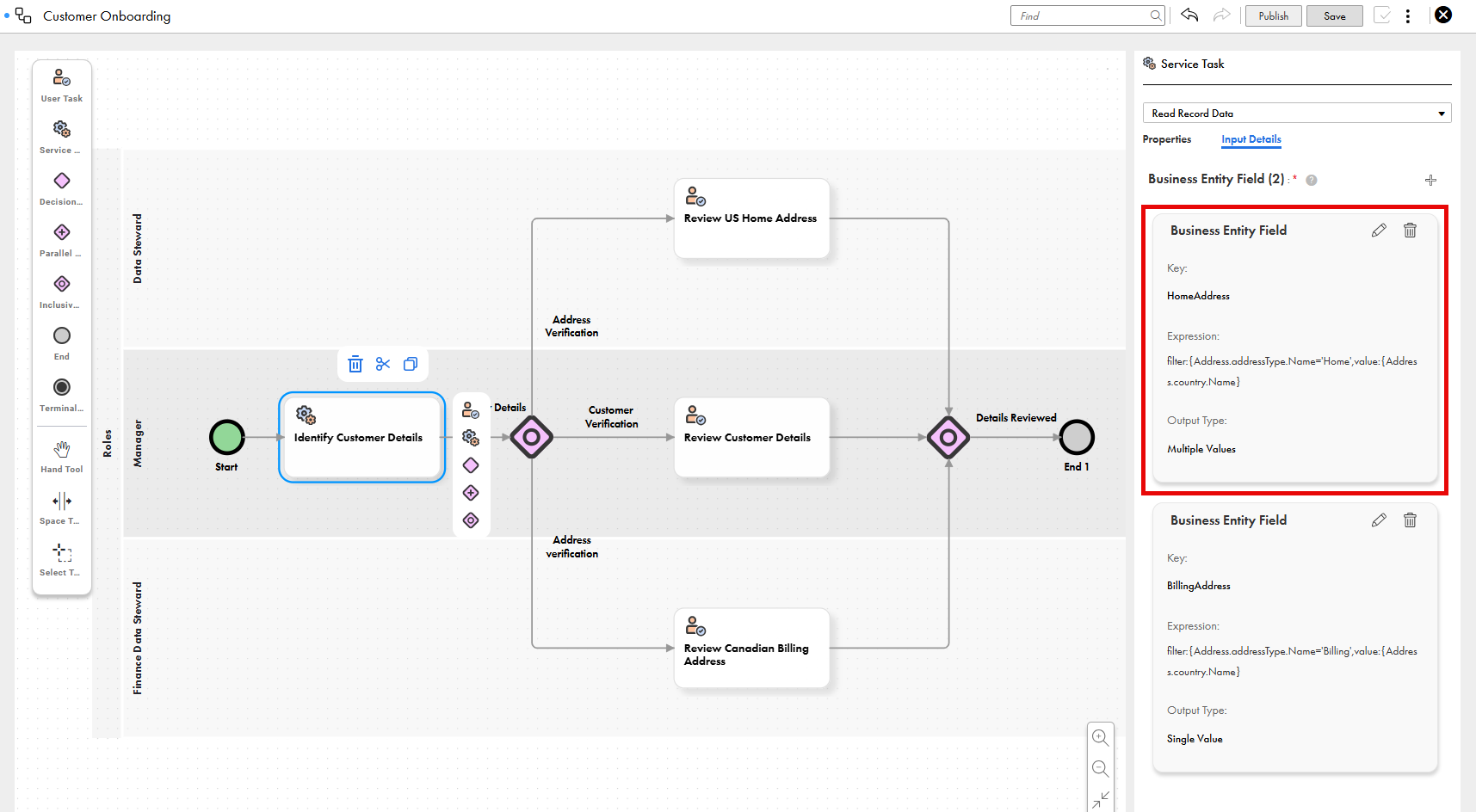This screenshot has width=1476, height=812.
Task: Add a new Business Entity Field
Action: click(x=1430, y=180)
